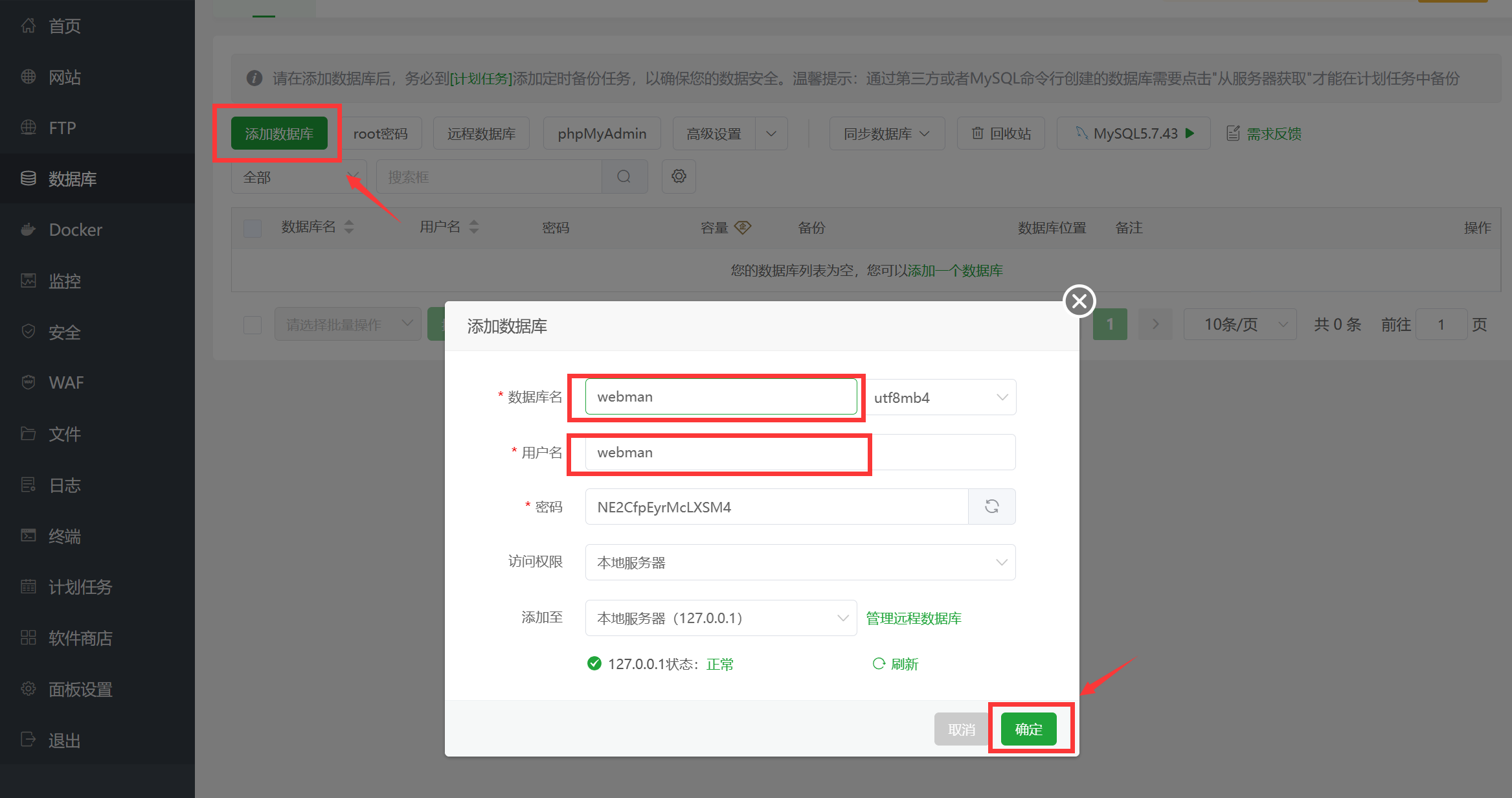Click the 容量 diamond eye icon
1512x798 pixels.
[x=743, y=227]
